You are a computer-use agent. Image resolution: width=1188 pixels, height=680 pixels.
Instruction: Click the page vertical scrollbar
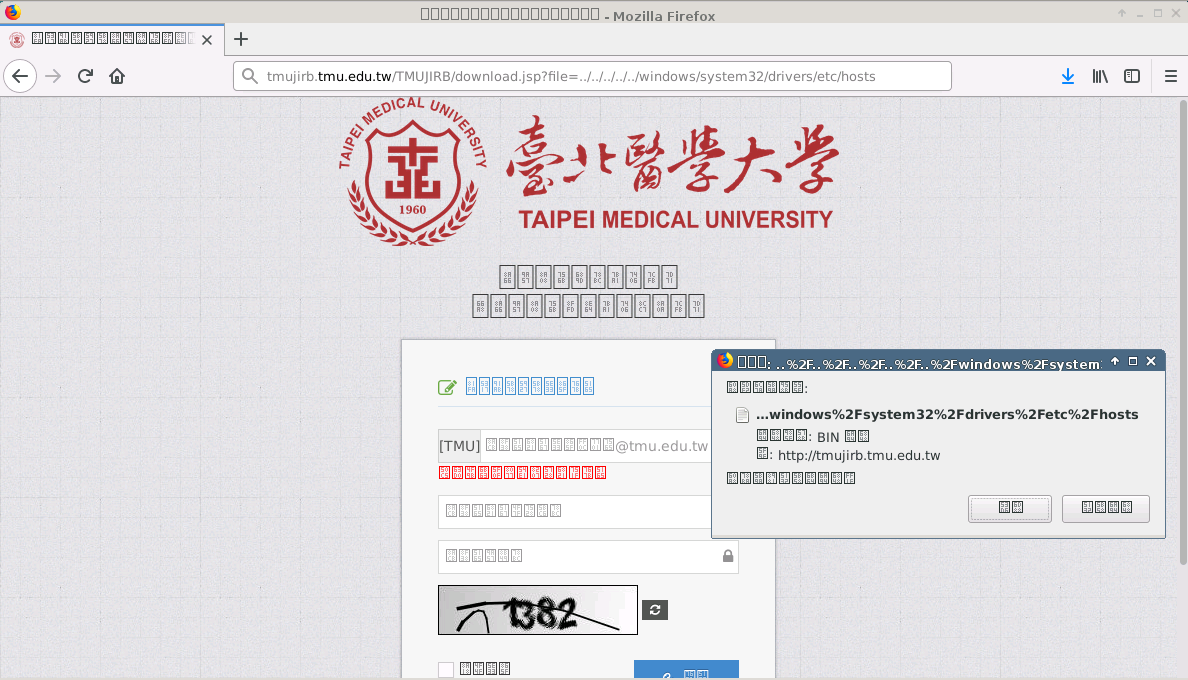pos(1183,333)
